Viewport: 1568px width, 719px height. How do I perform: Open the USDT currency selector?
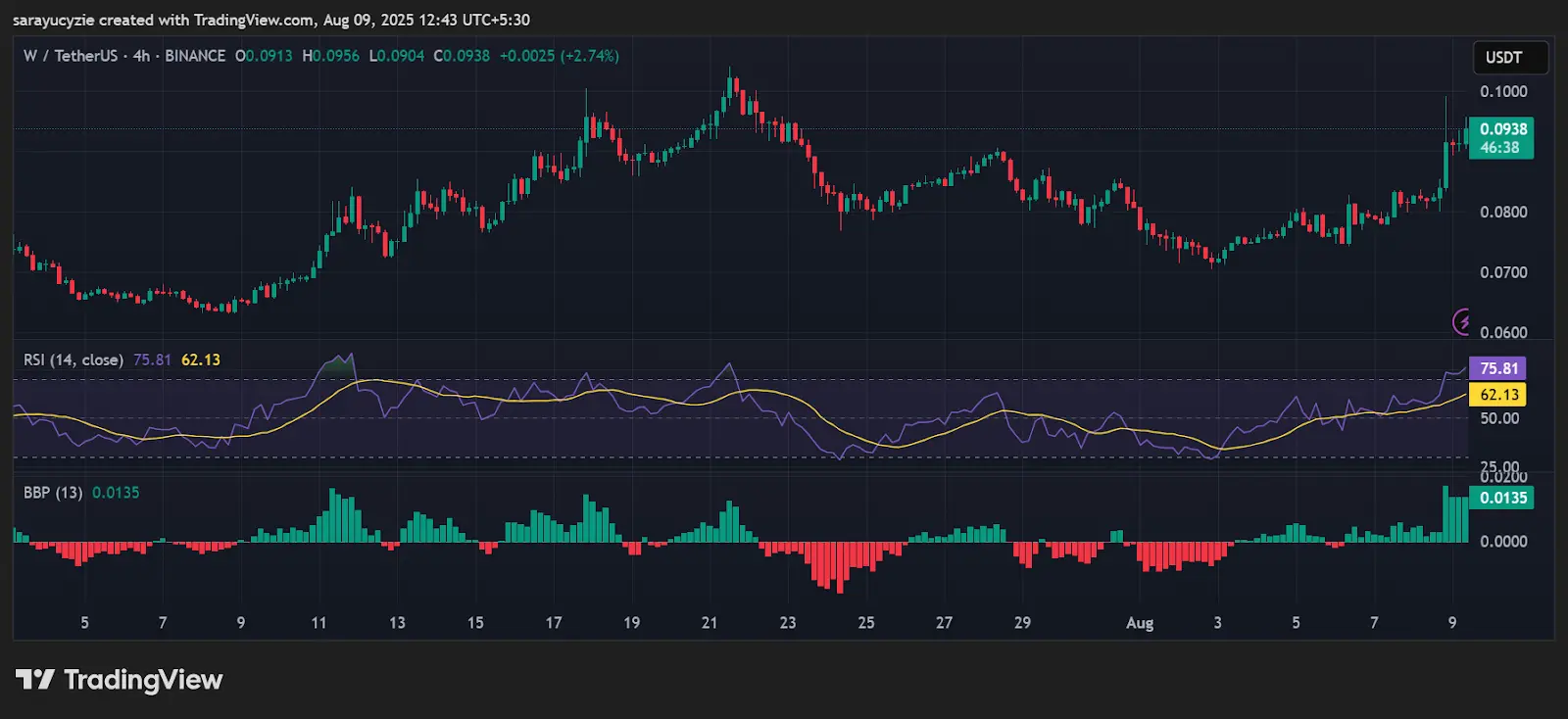click(x=1510, y=58)
